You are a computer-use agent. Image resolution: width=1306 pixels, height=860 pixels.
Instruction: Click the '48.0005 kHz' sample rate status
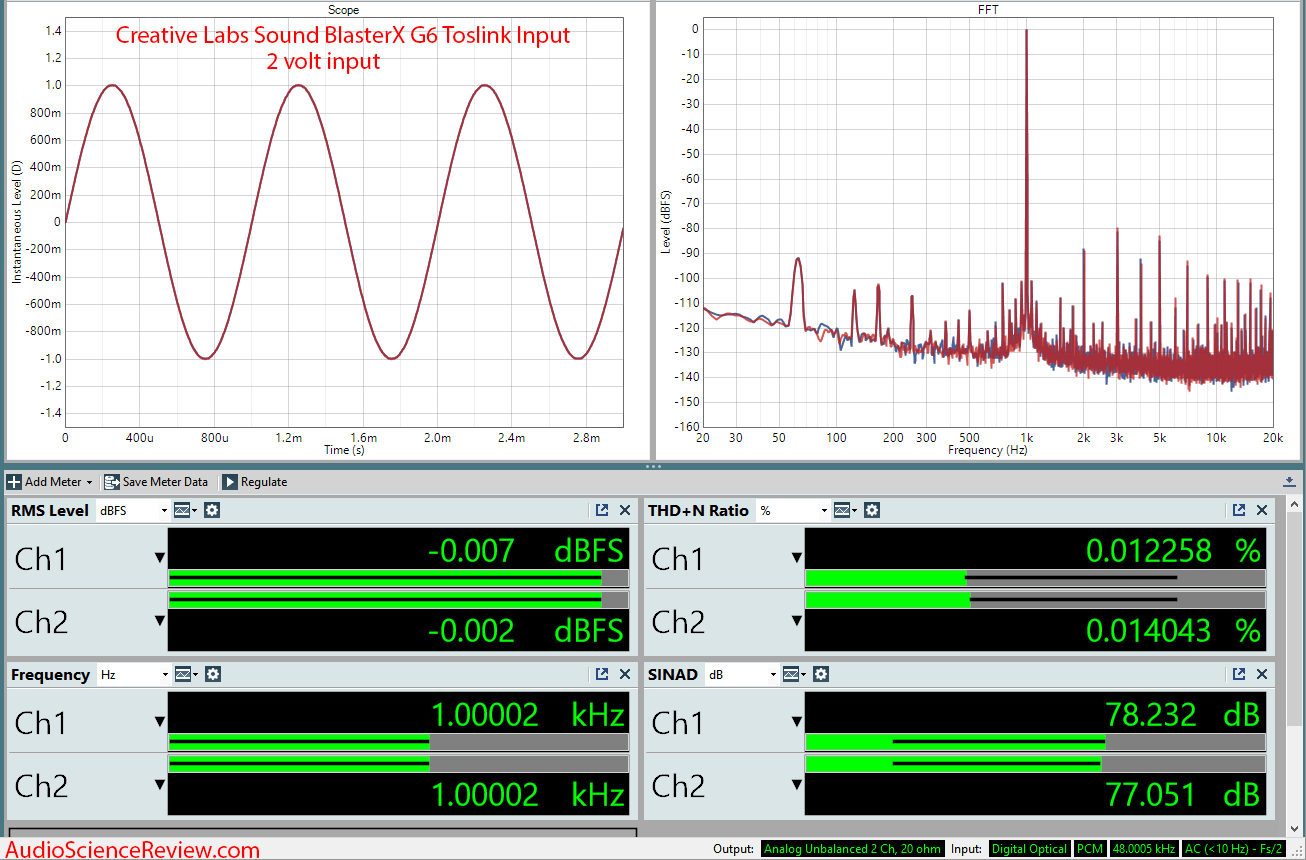click(x=1143, y=849)
